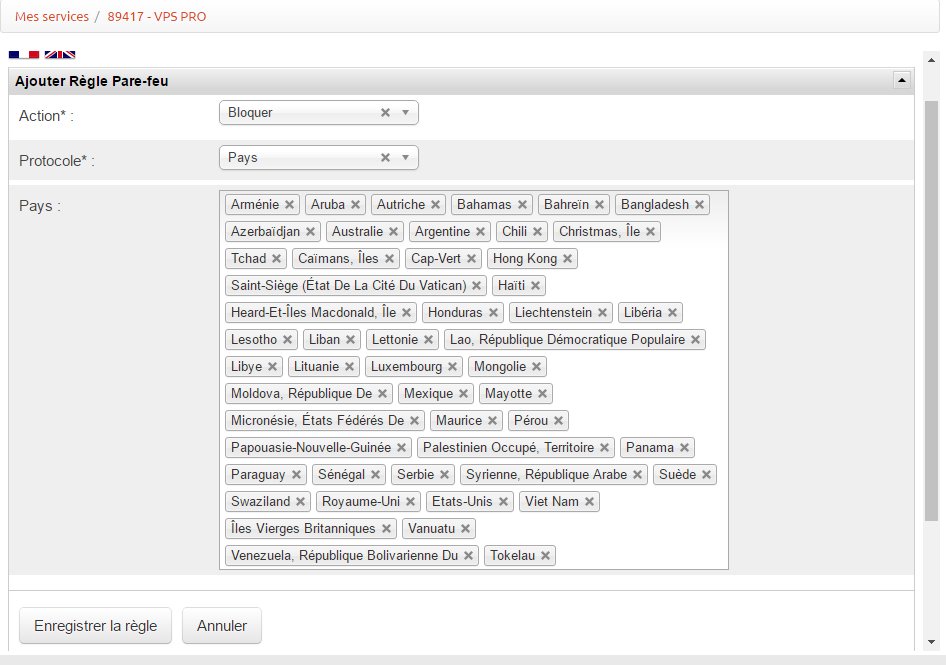This screenshot has width=946, height=665.
Task: Delete Moldova, République De tag
Action: pyautogui.click(x=383, y=393)
